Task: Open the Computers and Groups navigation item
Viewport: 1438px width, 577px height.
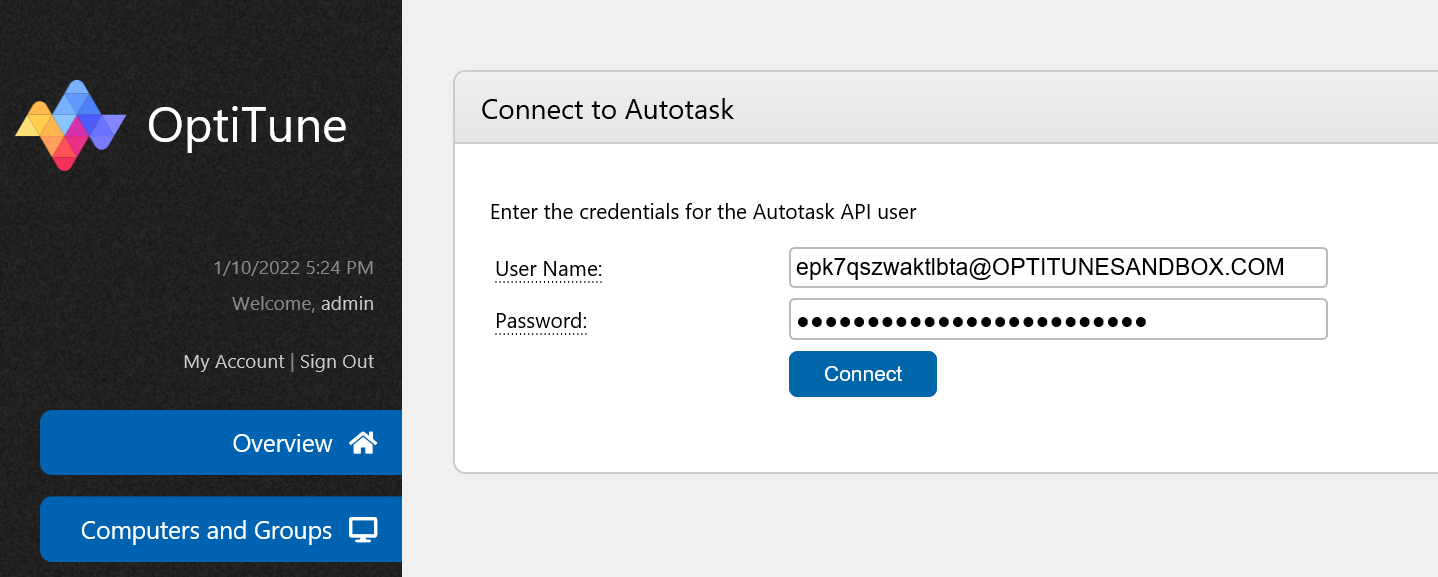Action: (x=221, y=530)
